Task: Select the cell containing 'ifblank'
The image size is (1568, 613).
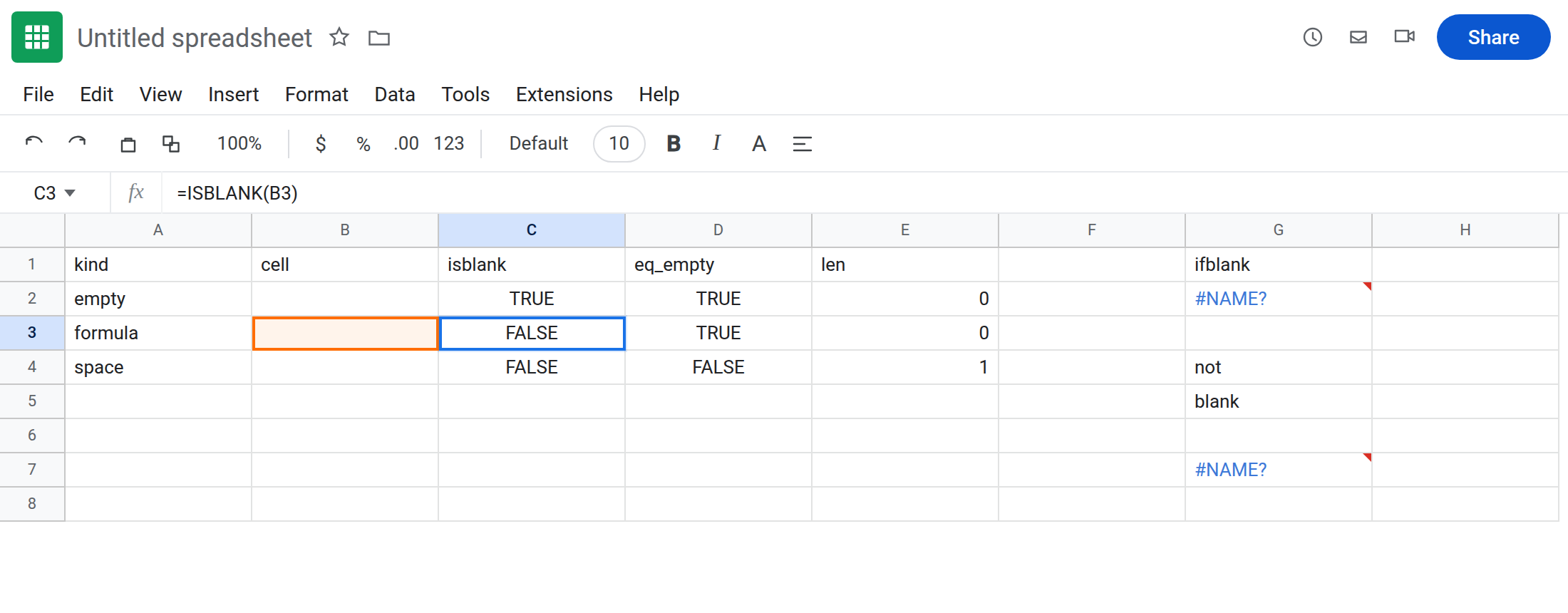Action: (1279, 264)
